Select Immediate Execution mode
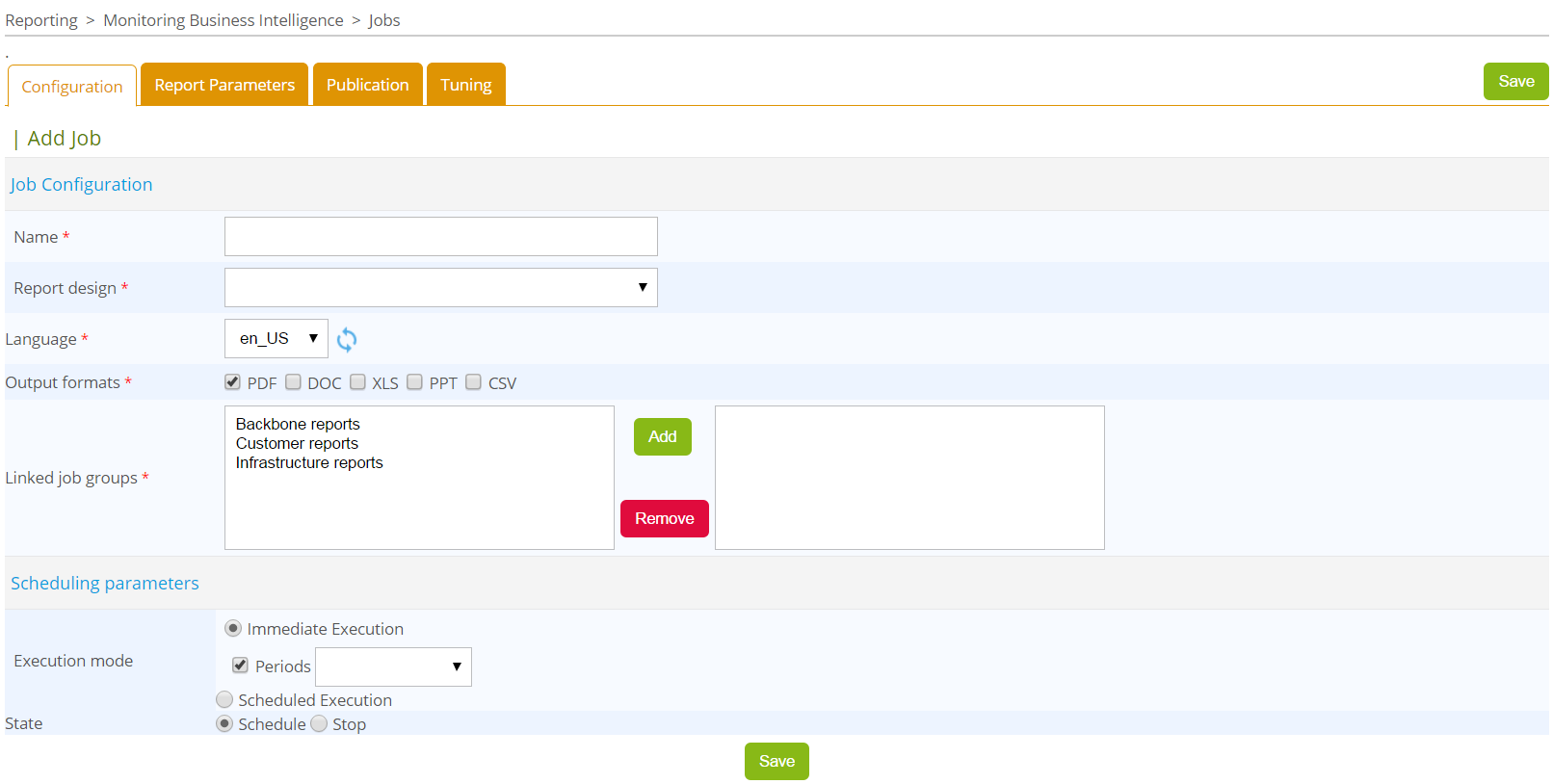 [x=233, y=628]
